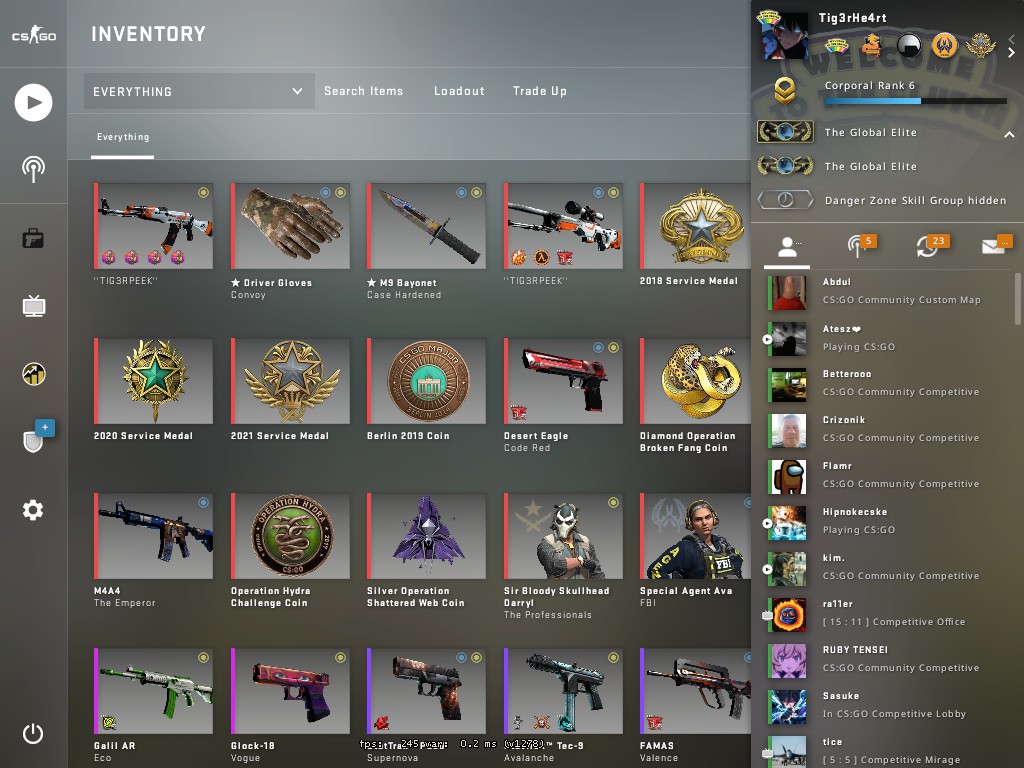Open the settings gear icon
The width and height of the screenshot is (1024, 768).
(33, 510)
